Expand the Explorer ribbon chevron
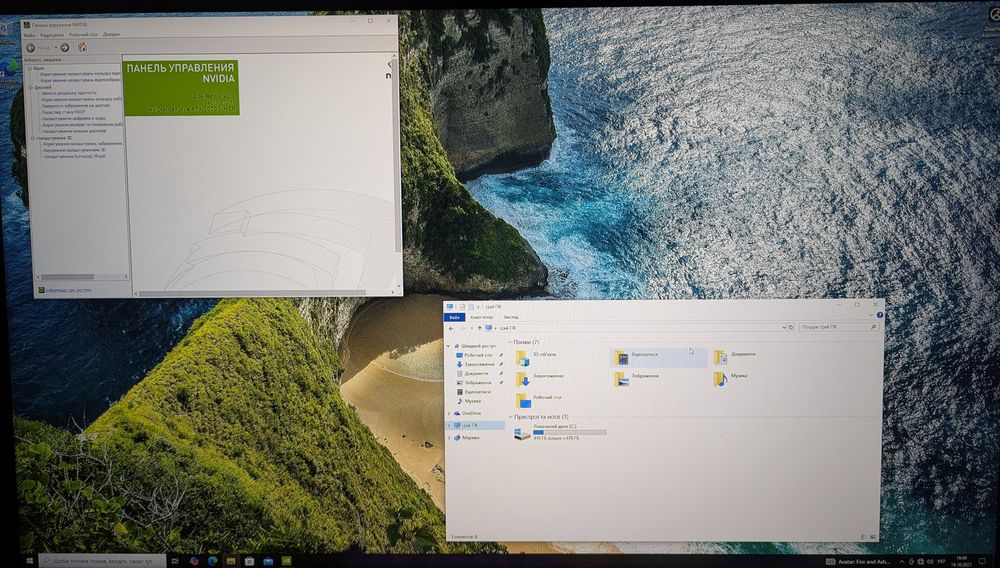The image size is (1000, 568). (871, 315)
